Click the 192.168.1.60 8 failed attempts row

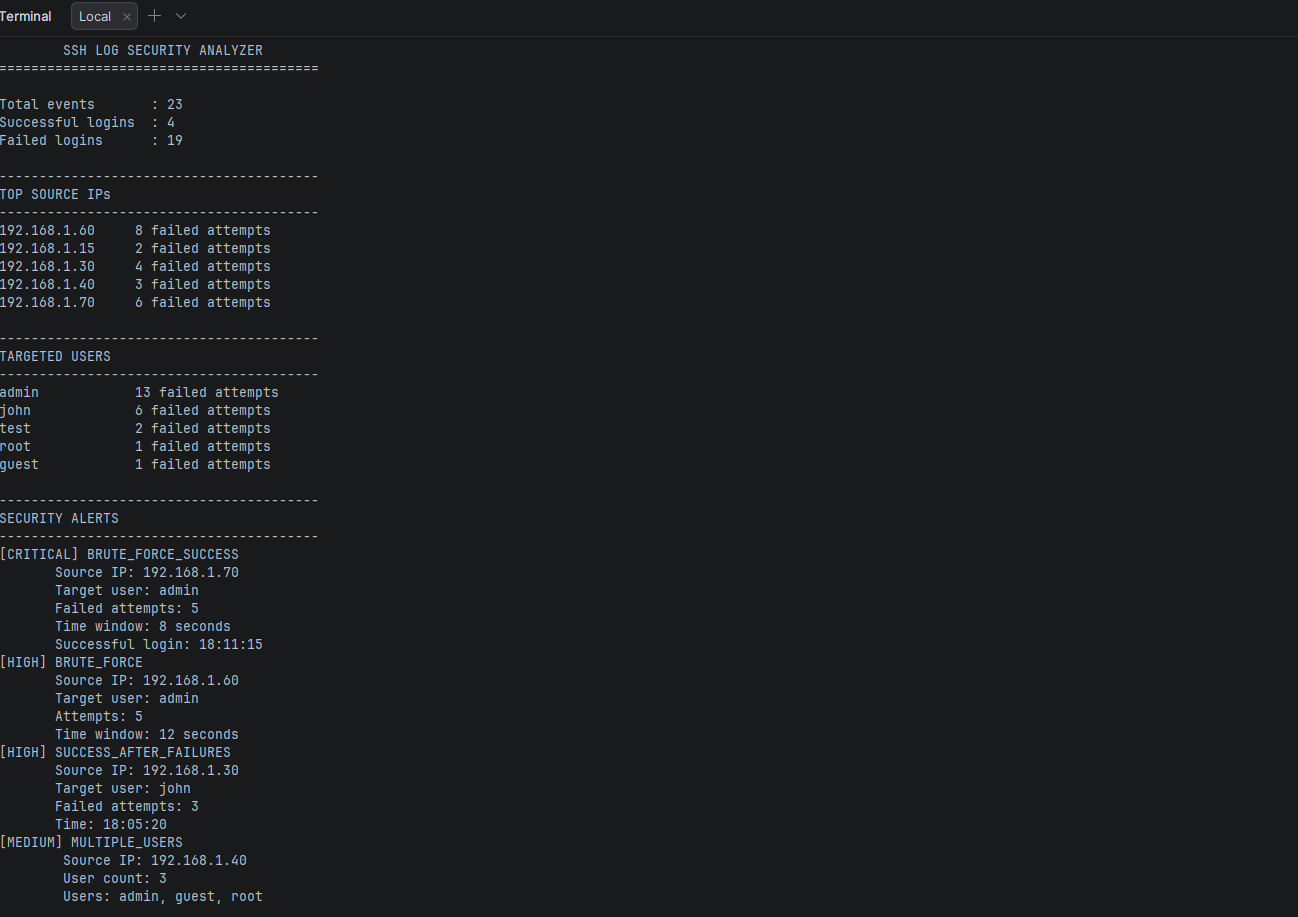pos(135,230)
